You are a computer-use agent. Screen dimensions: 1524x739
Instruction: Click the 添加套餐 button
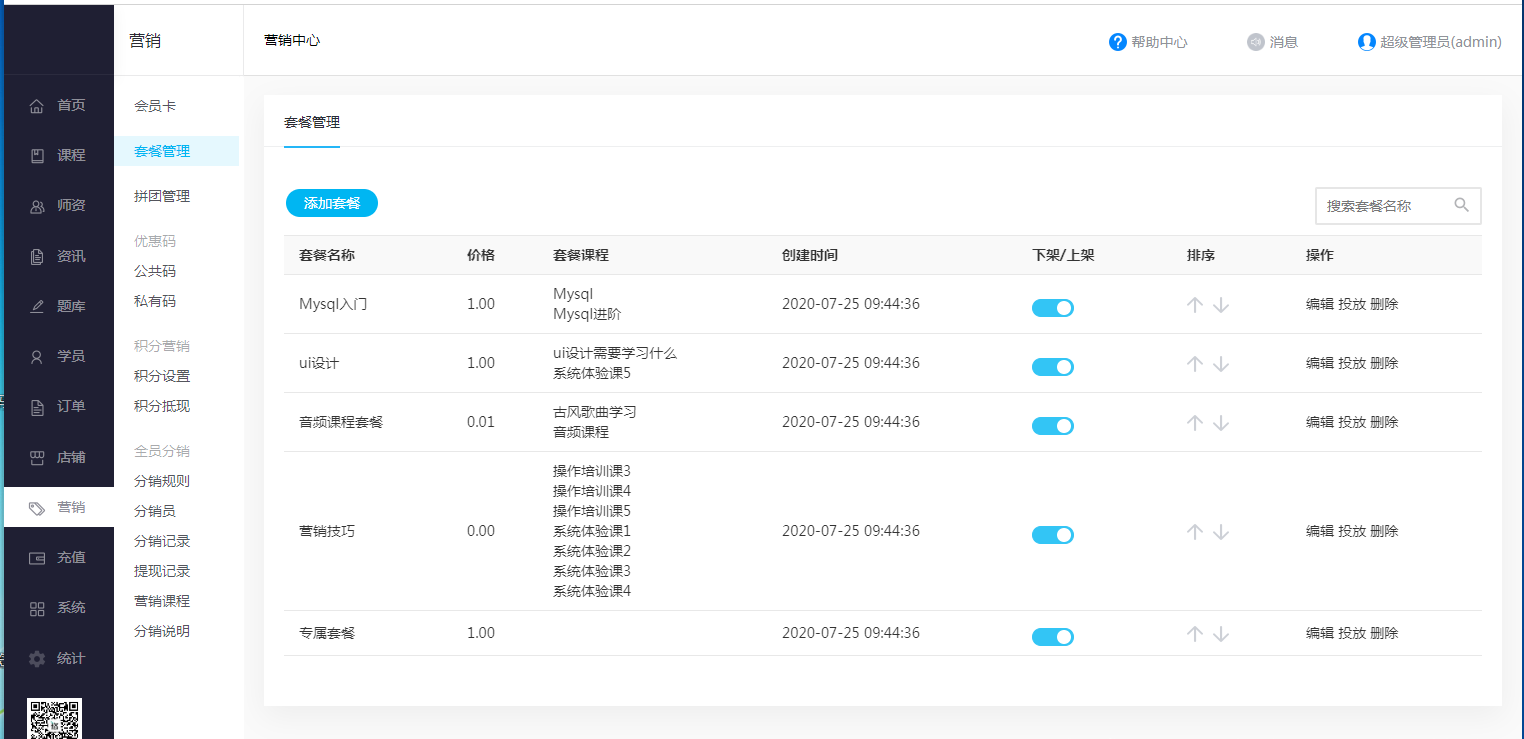pos(332,203)
